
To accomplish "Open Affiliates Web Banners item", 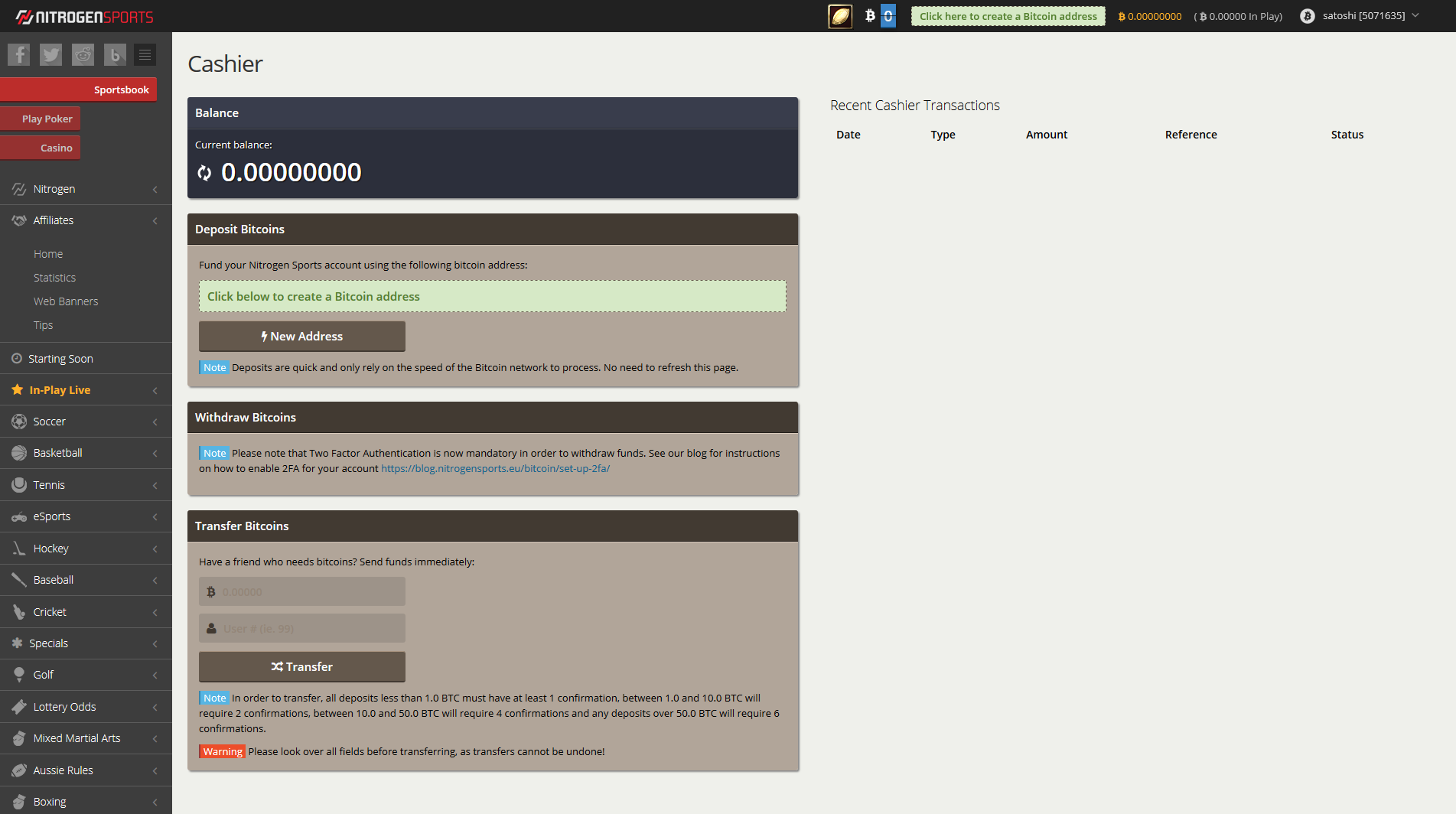I will [x=66, y=301].
